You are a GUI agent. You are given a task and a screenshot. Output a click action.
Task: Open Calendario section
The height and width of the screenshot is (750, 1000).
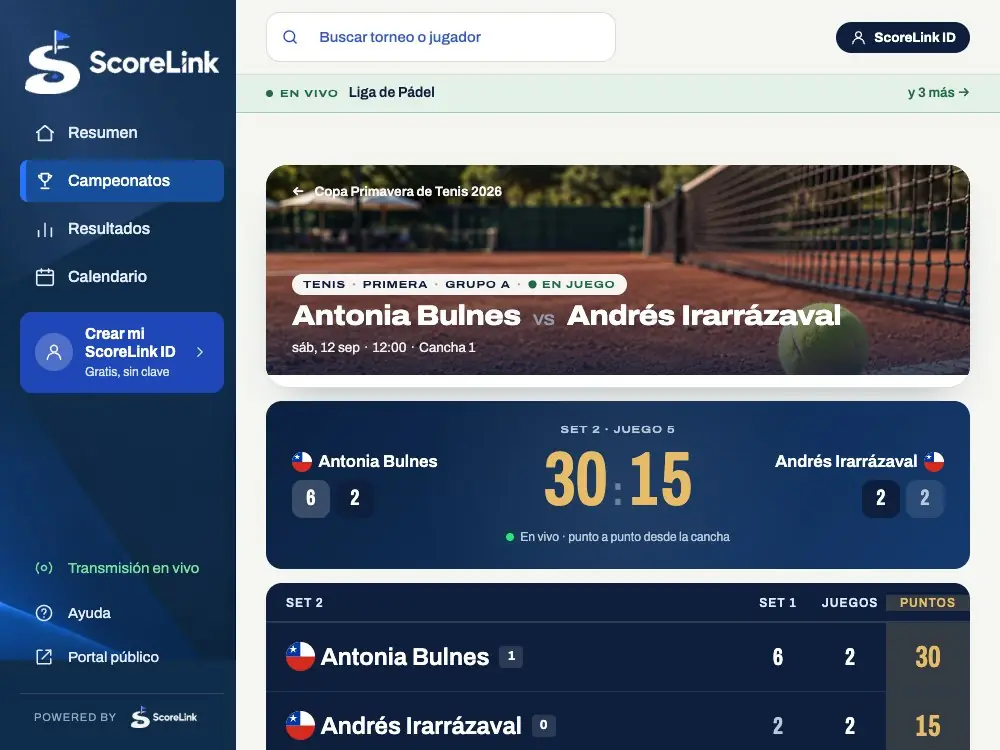click(122, 277)
